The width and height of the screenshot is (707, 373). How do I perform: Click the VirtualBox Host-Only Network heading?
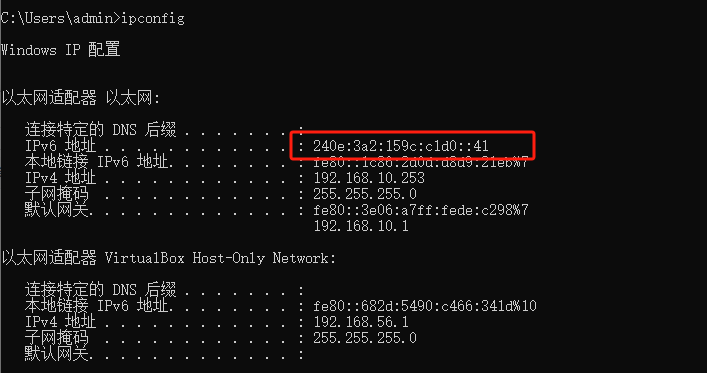click(220, 258)
